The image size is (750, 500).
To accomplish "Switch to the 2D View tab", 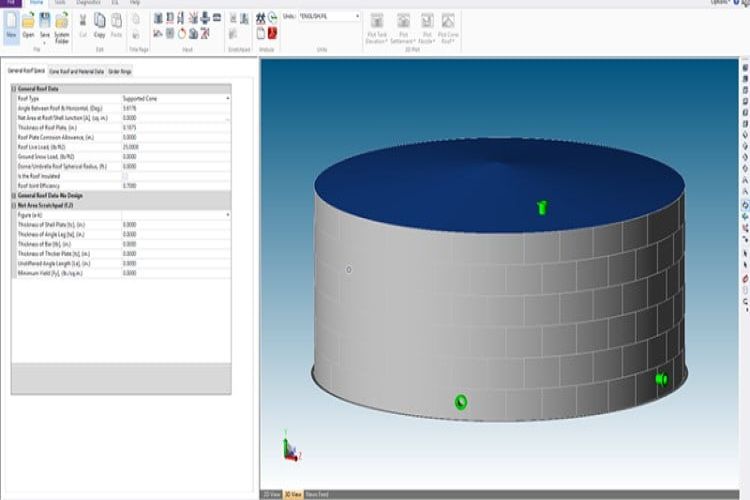I will coord(270,494).
